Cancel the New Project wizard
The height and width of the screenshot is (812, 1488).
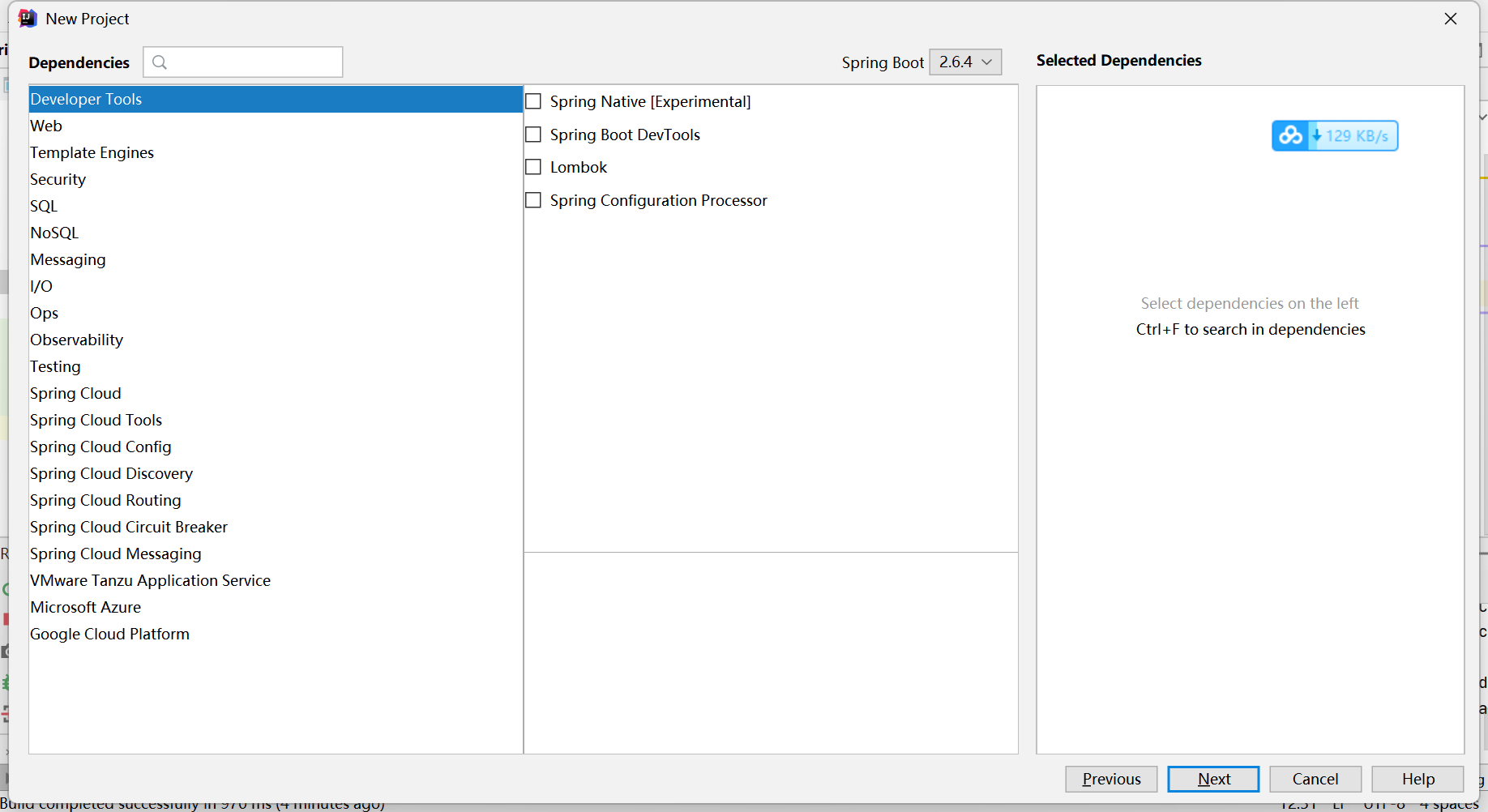(x=1315, y=779)
